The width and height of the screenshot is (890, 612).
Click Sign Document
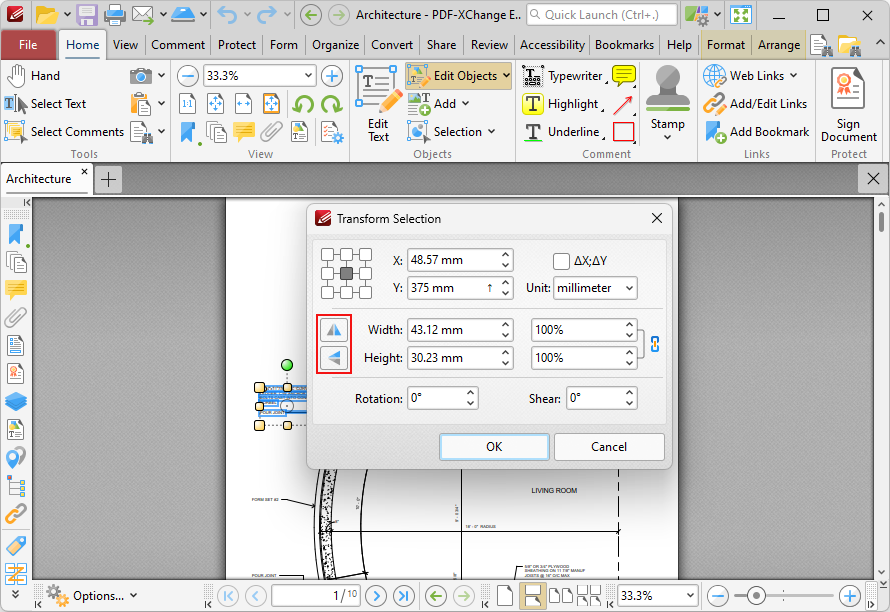[848, 104]
